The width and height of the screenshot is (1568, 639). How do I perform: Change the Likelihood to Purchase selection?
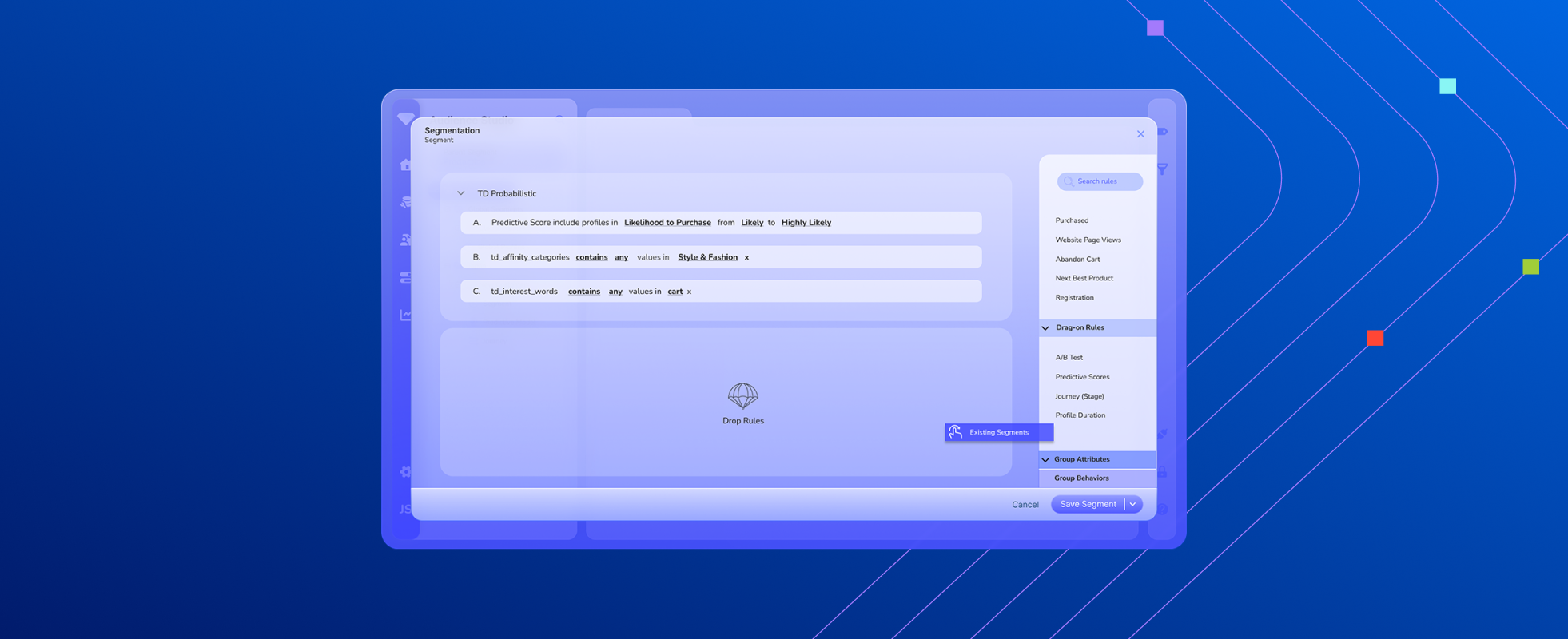667,223
